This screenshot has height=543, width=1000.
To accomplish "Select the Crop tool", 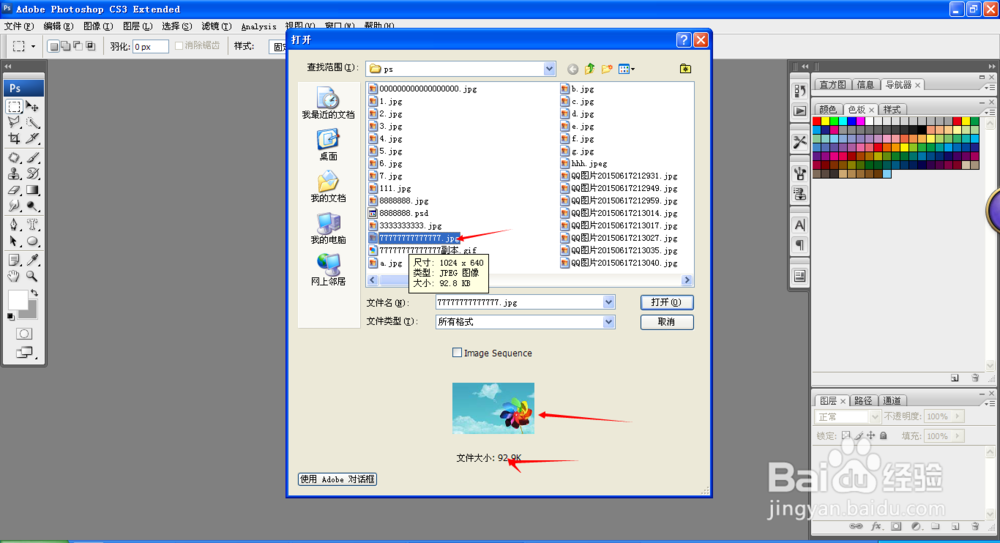I will tap(14, 138).
